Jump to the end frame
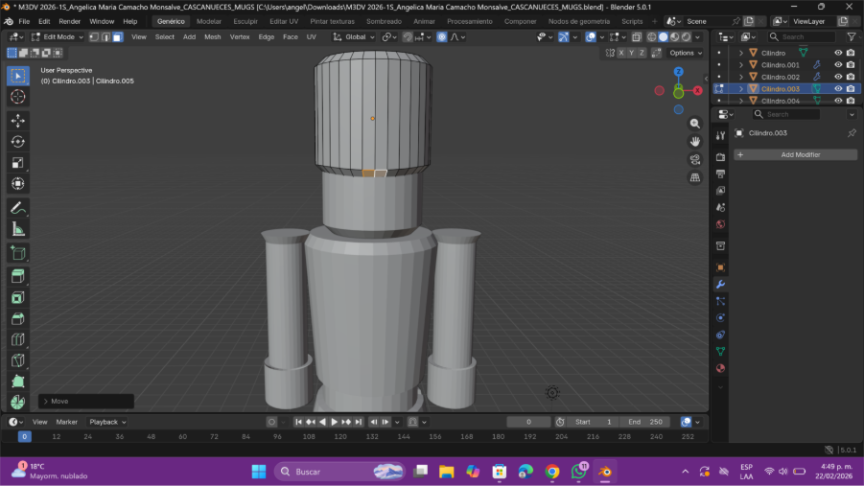 point(358,422)
